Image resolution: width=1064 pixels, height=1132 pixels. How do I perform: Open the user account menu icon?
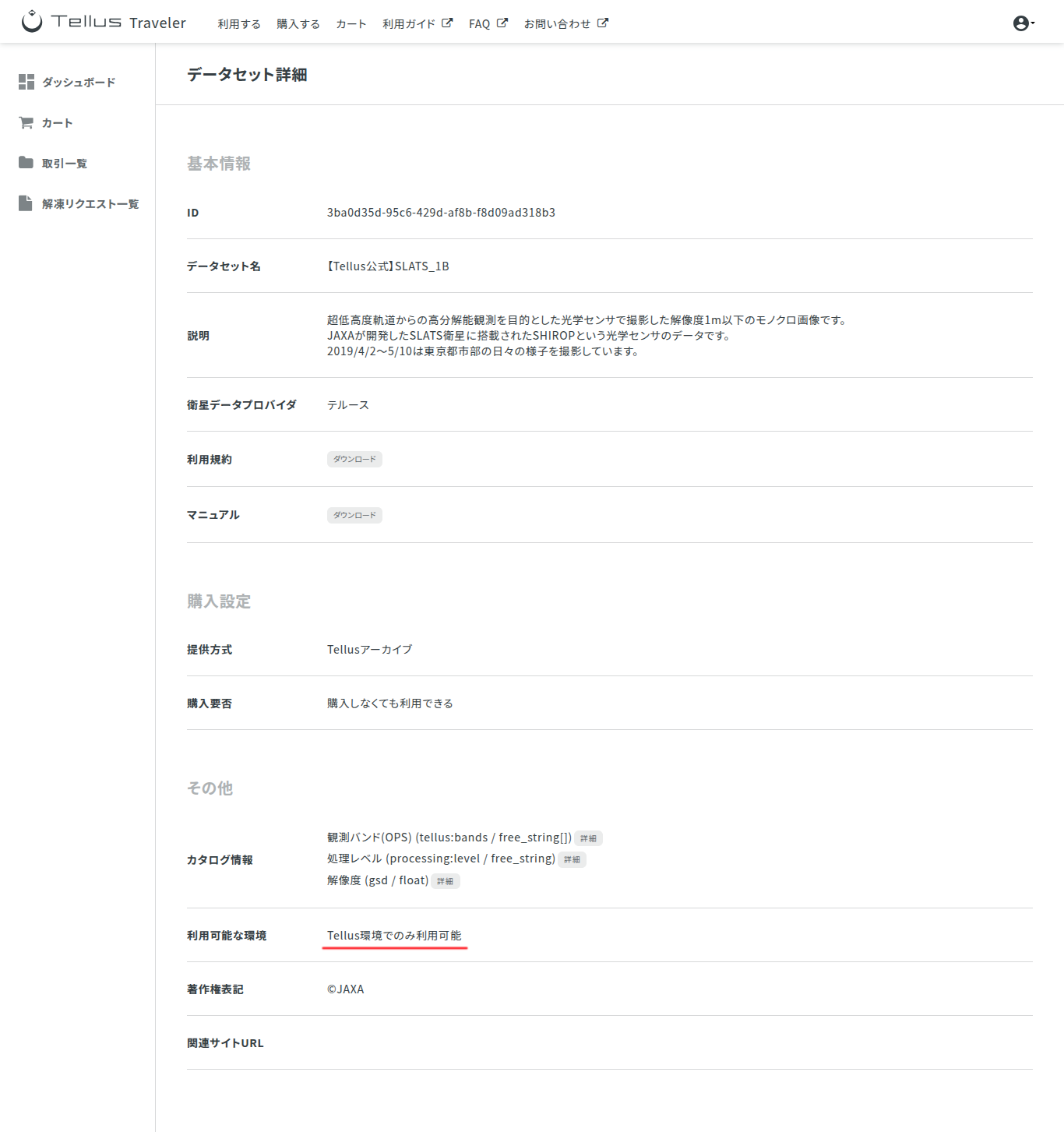click(x=1021, y=23)
